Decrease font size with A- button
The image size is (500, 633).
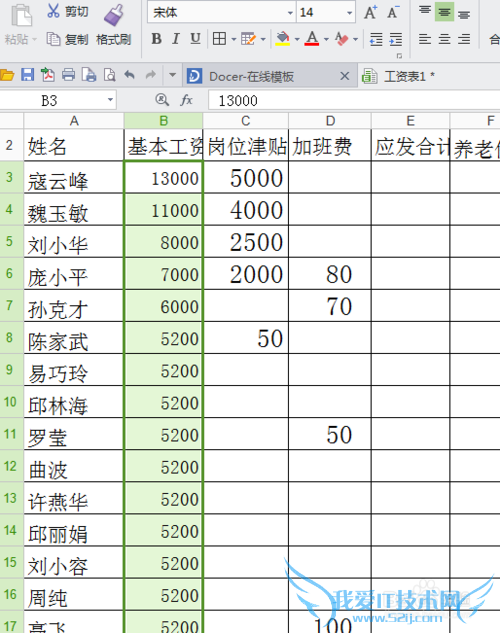tap(393, 12)
